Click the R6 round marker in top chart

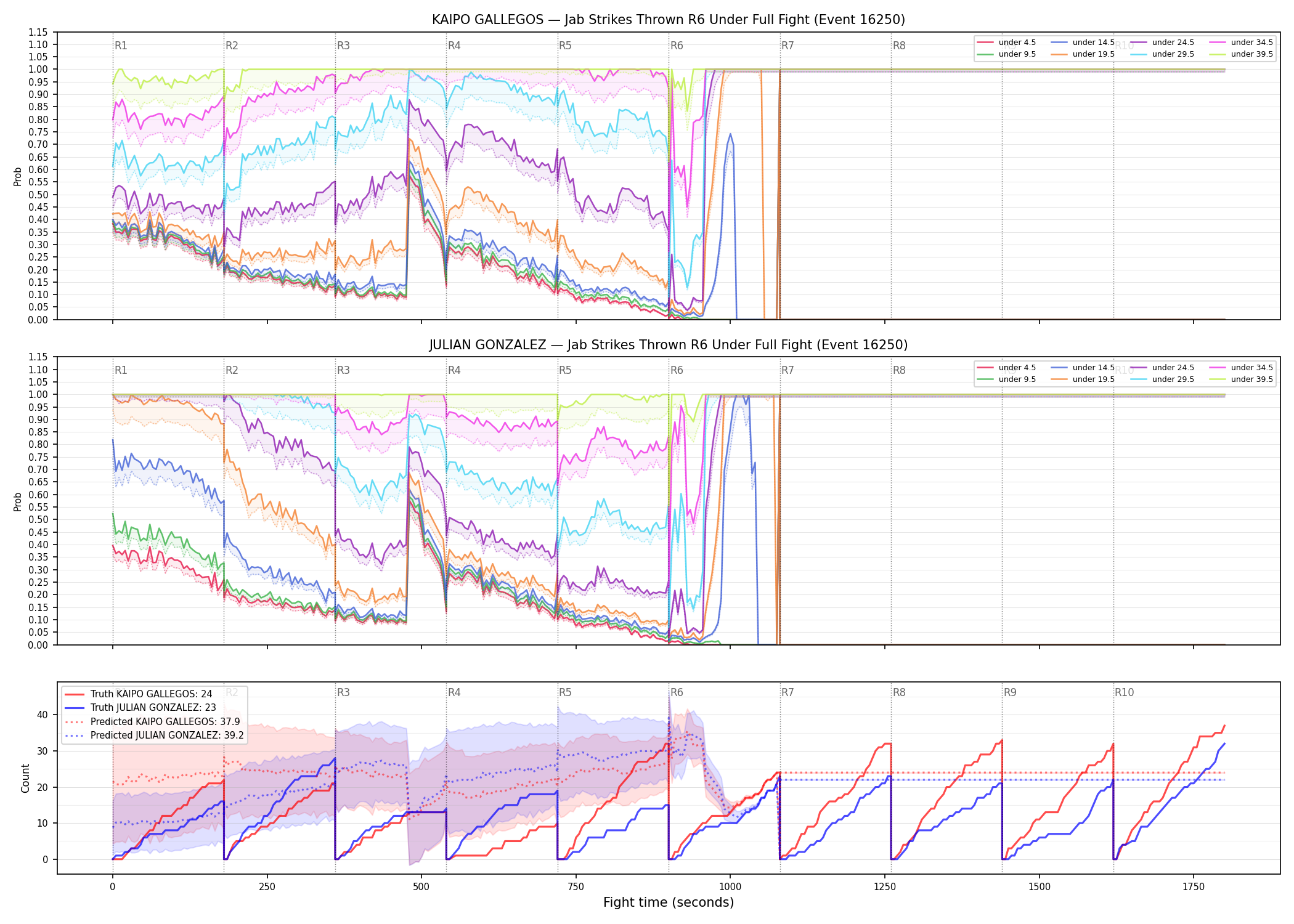click(x=677, y=46)
